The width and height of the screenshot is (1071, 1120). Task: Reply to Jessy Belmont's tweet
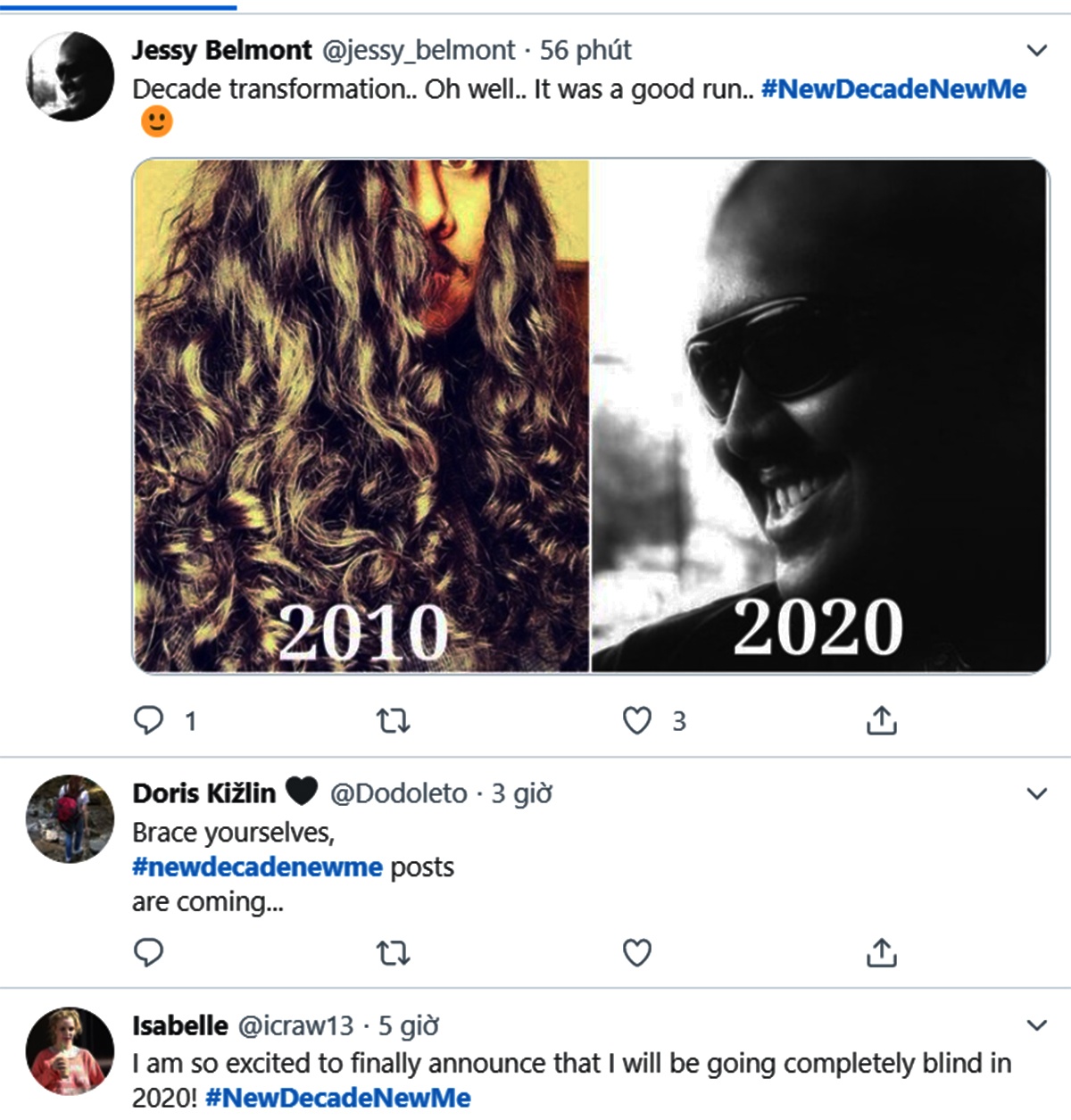point(148,720)
